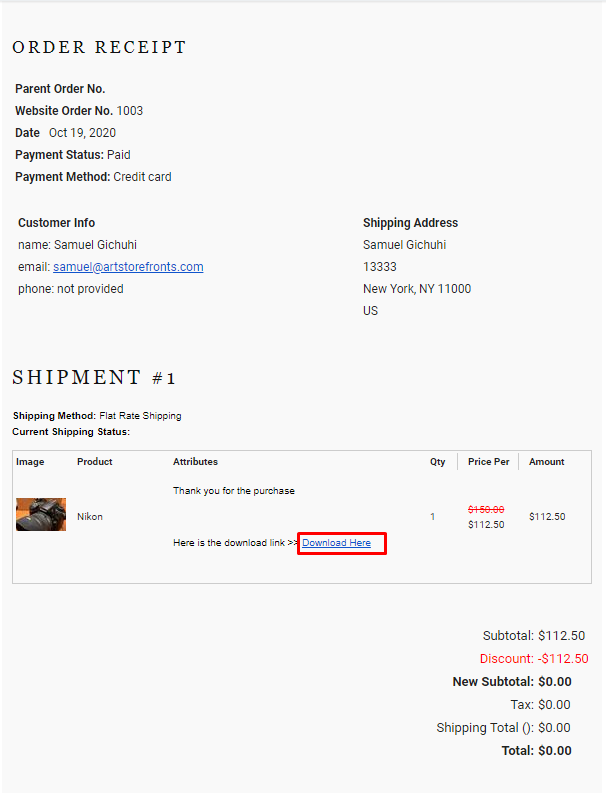Viewport: 606px width, 793px height.
Task: Click the Website Order No. 1003 text
Action: click(79, 111)
